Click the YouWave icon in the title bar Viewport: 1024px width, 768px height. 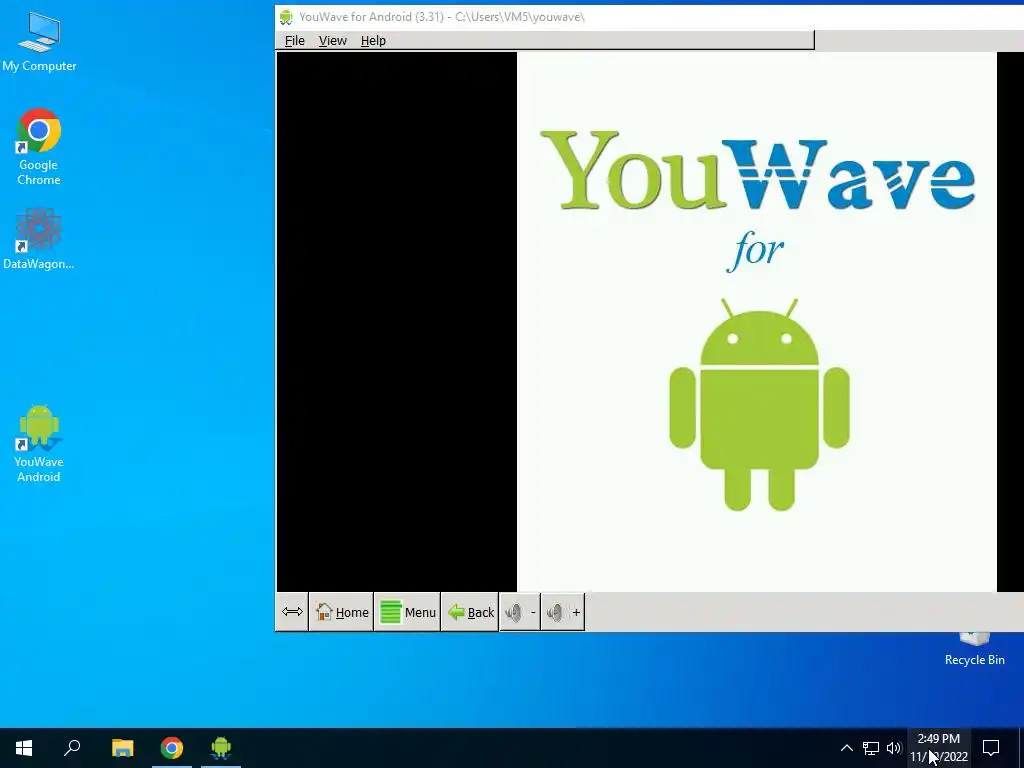point(286,17)
